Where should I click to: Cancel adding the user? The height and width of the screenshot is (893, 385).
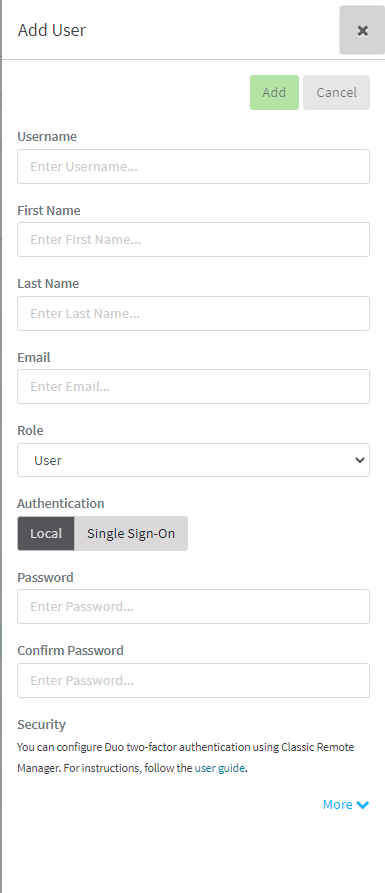coord(336,92)
